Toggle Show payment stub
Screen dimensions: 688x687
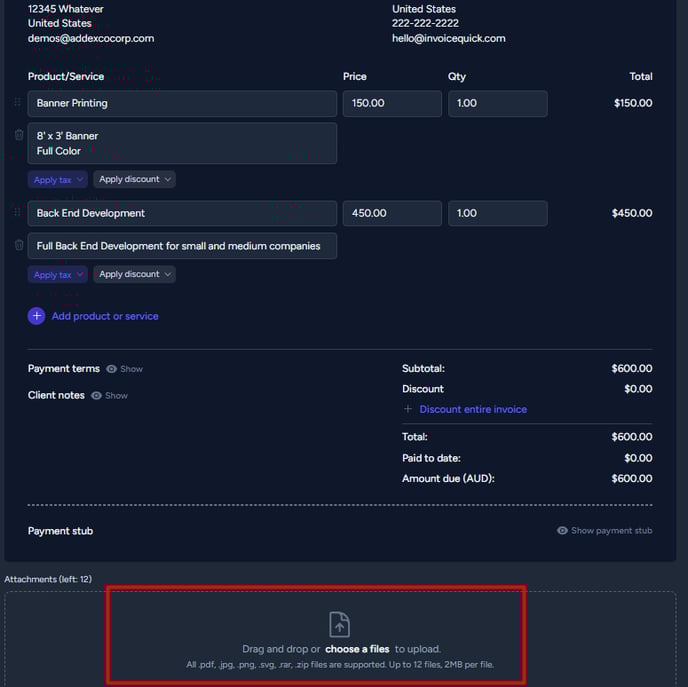pos(604,530)
